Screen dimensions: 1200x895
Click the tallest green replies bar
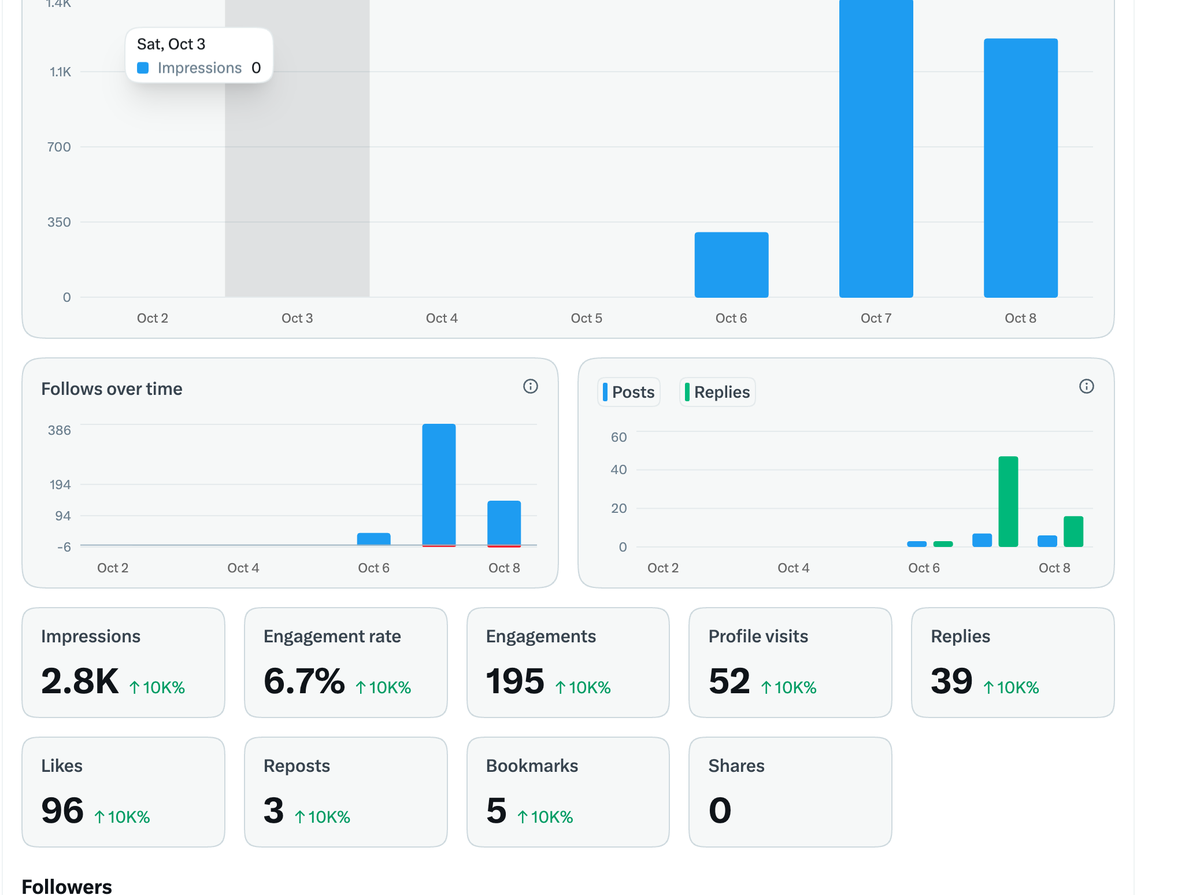click(1008, 502)
